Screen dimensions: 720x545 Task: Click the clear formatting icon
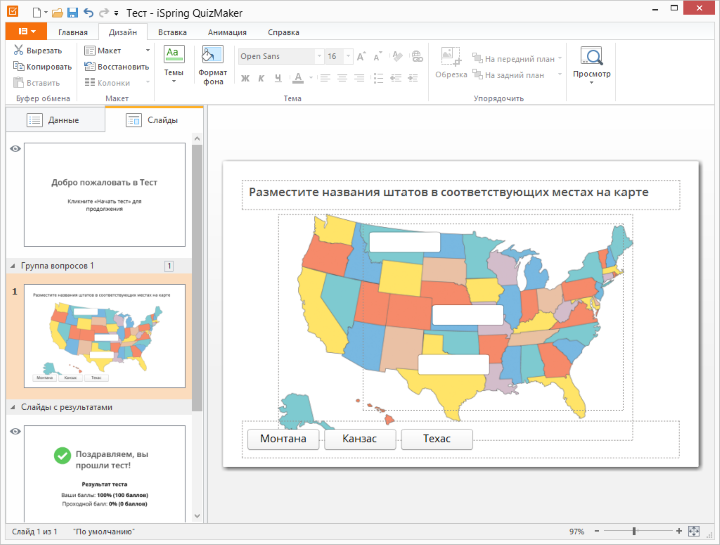[x=397, y=56]
